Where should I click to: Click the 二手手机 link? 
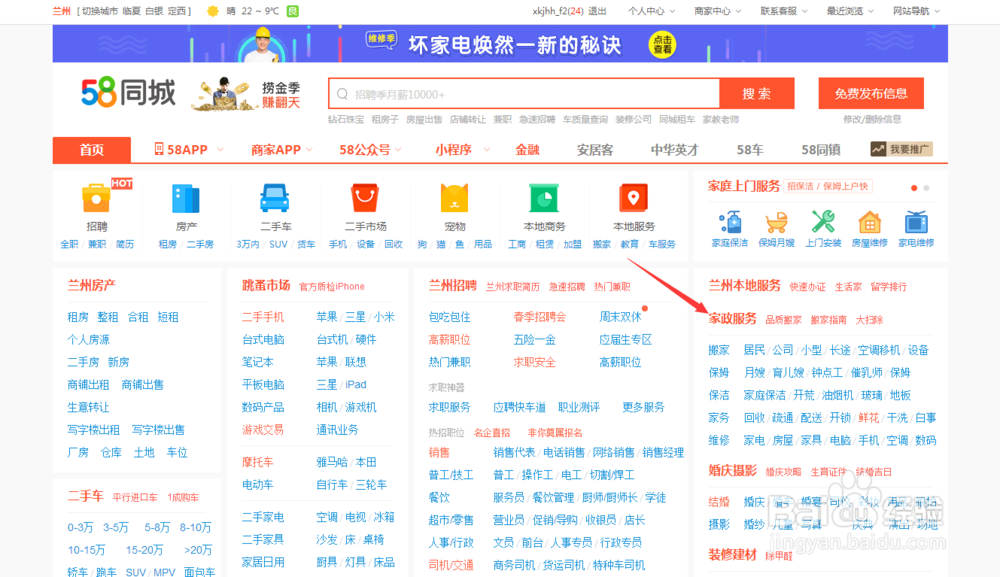pyautogui.click(x=263, y=317)
